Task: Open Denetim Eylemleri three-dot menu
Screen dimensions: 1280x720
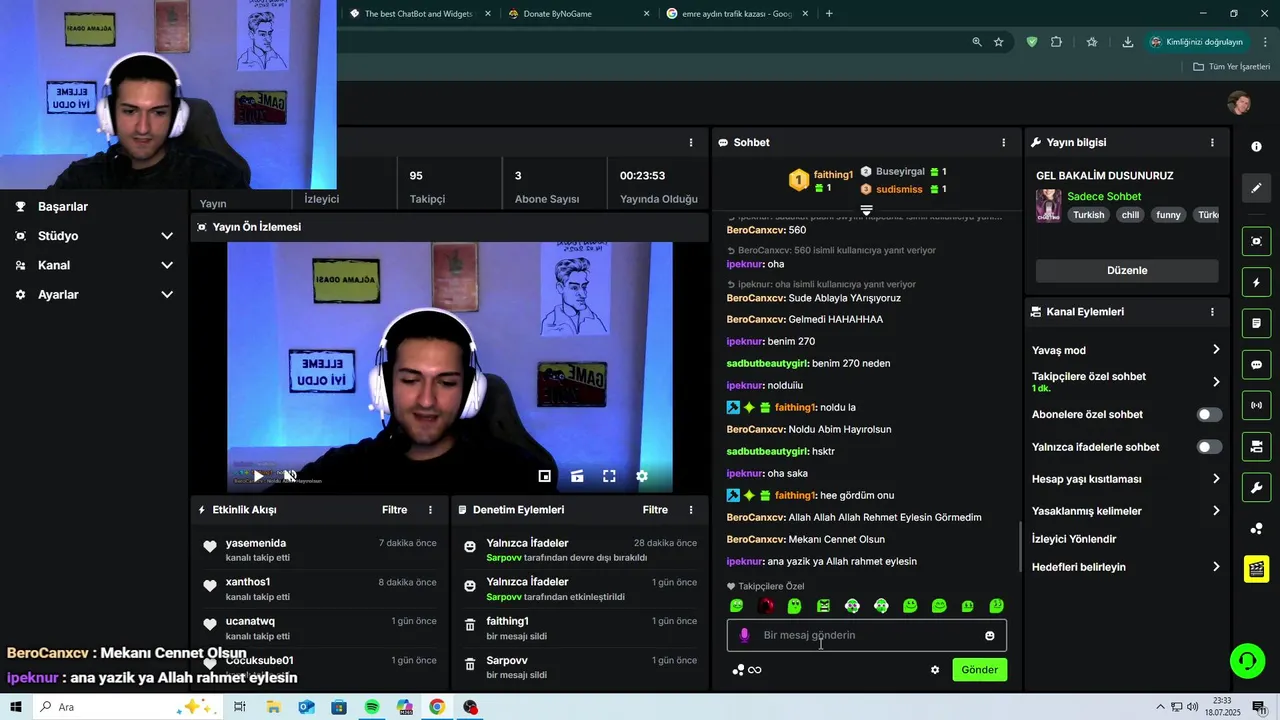Action: (x=691, y=510)
